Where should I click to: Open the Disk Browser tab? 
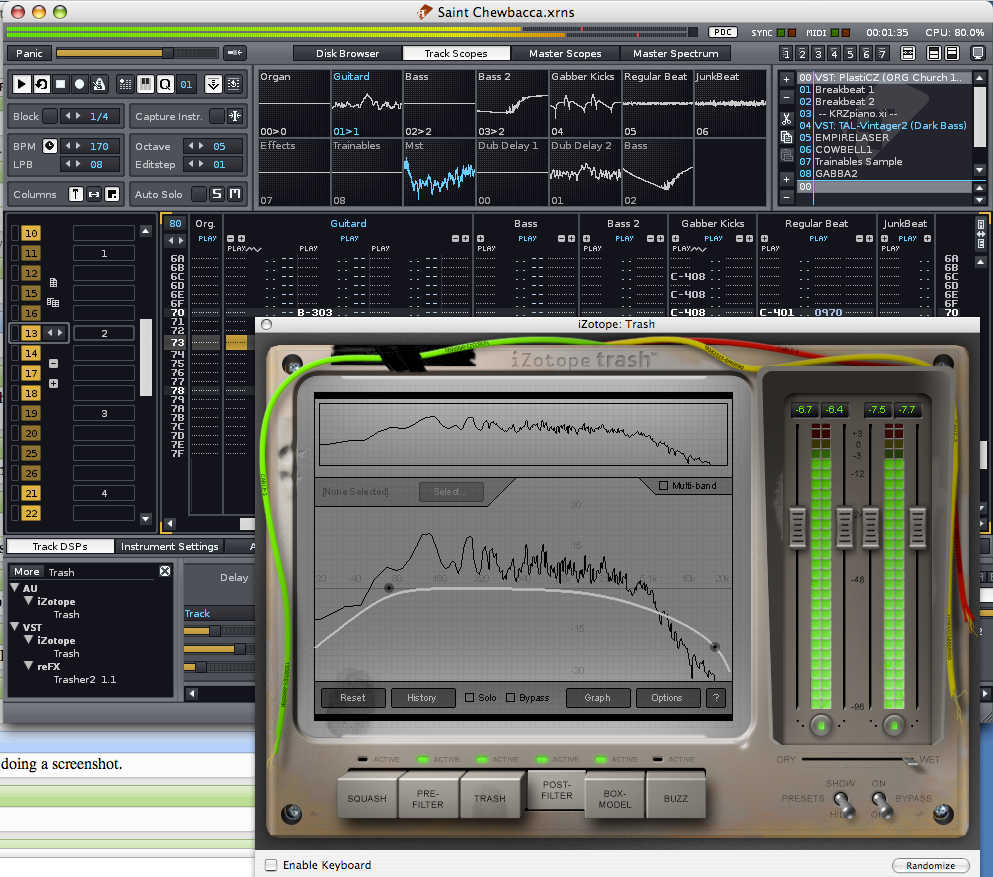click(x=347, y=53)
